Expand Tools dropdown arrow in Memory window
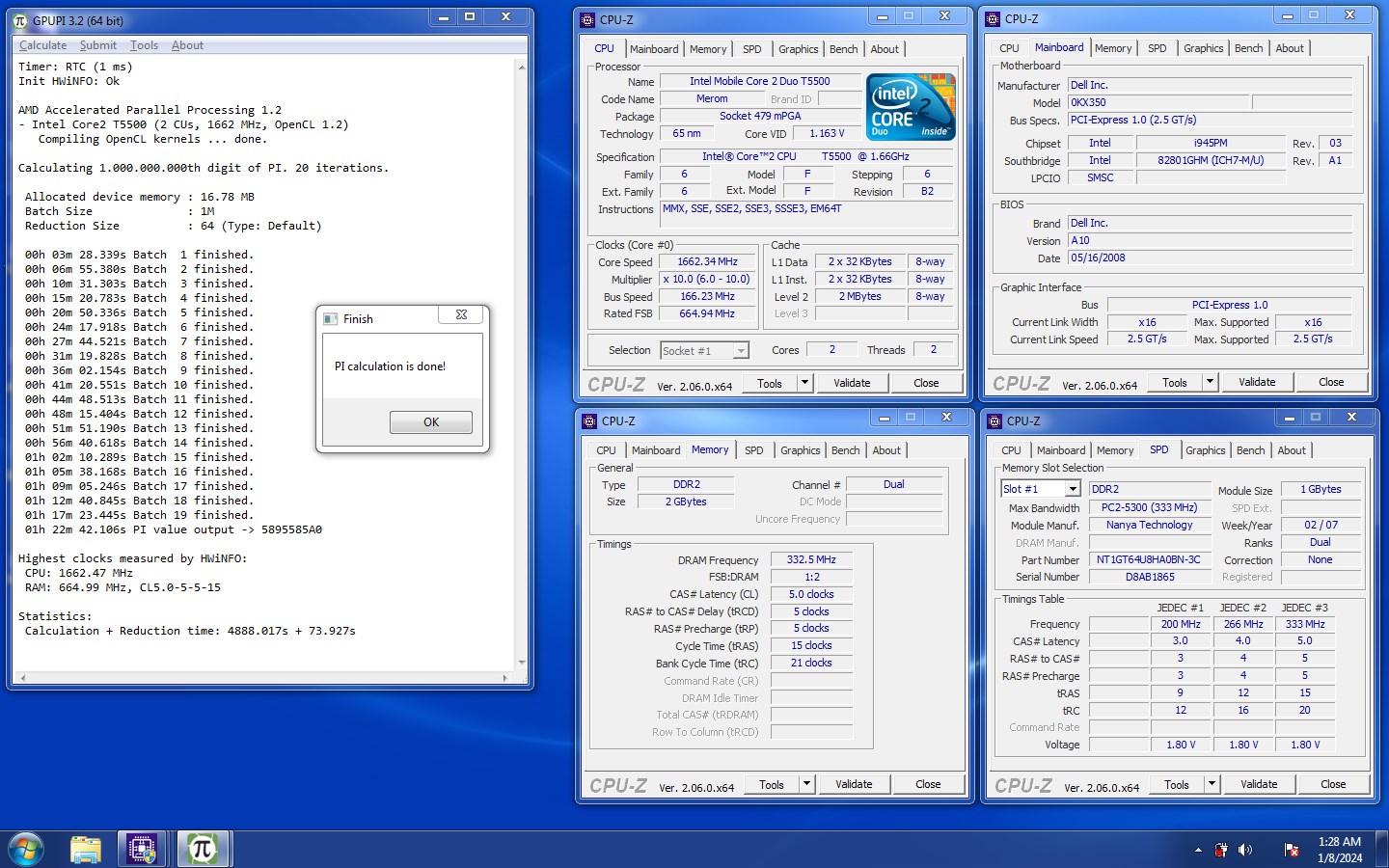 point(806,784)
